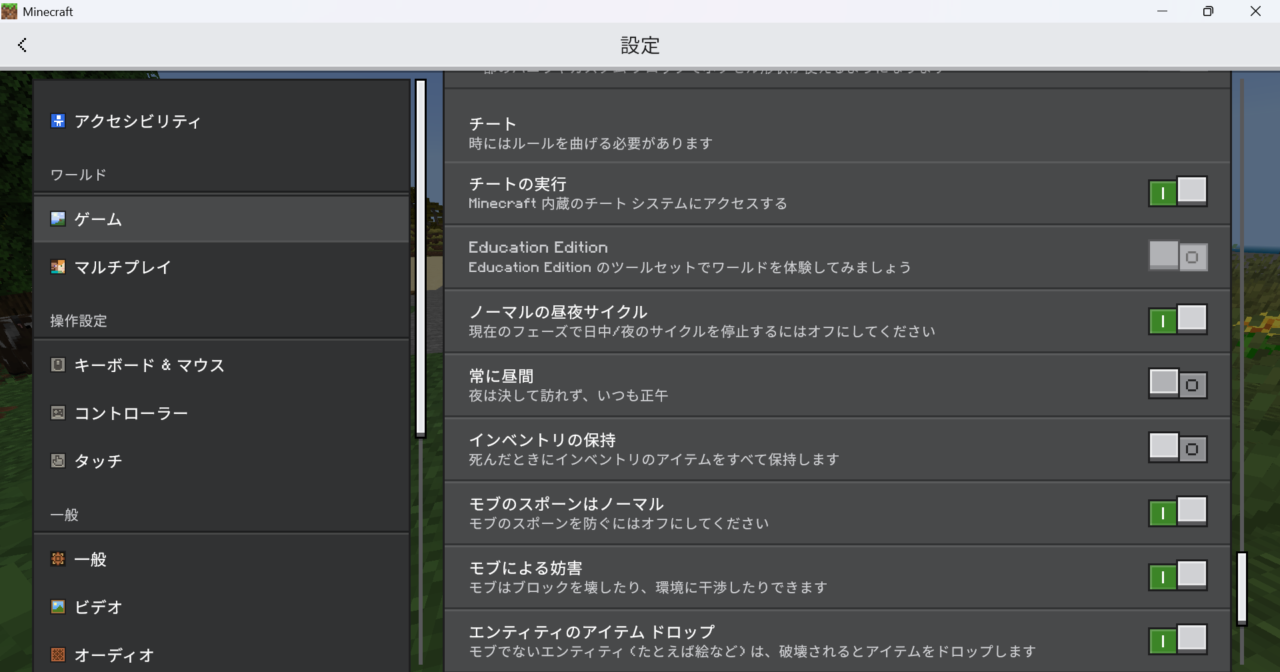The image size is (1280, 672).
Task: Click the オーディオ icon in the sidebar
Action: [x=58, y=655]
